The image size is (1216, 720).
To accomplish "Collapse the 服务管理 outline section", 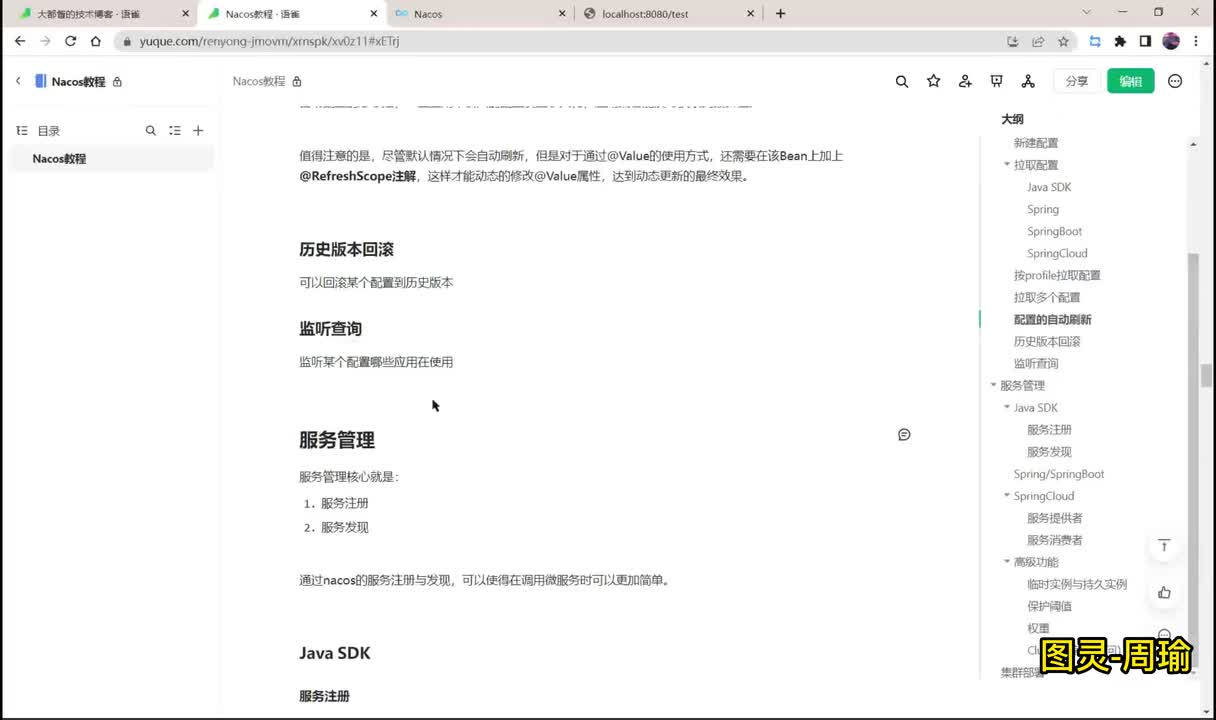I will (x=993, y=385).
